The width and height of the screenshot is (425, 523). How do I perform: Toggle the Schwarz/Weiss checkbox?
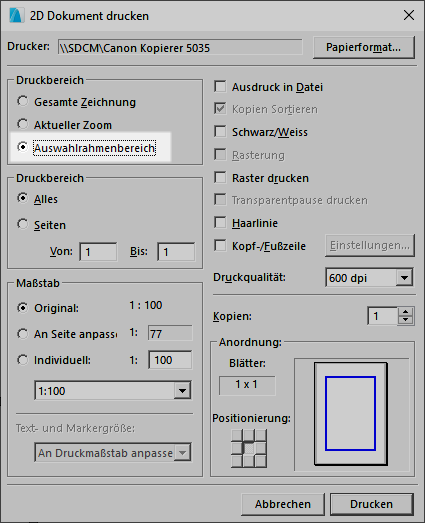click(x=220, y=131)
